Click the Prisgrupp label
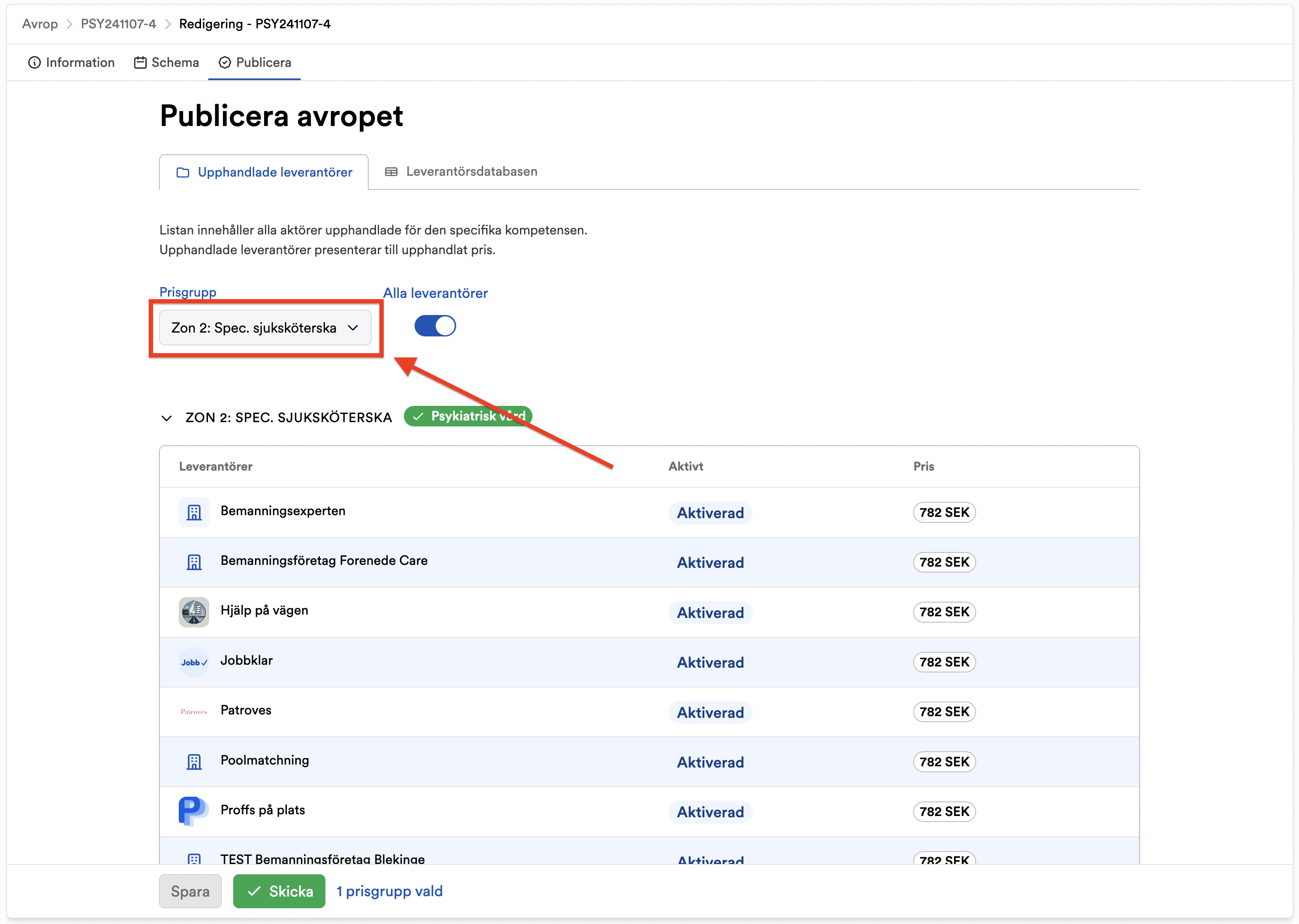Viewport: 1299px width, 924px height. 188,292
